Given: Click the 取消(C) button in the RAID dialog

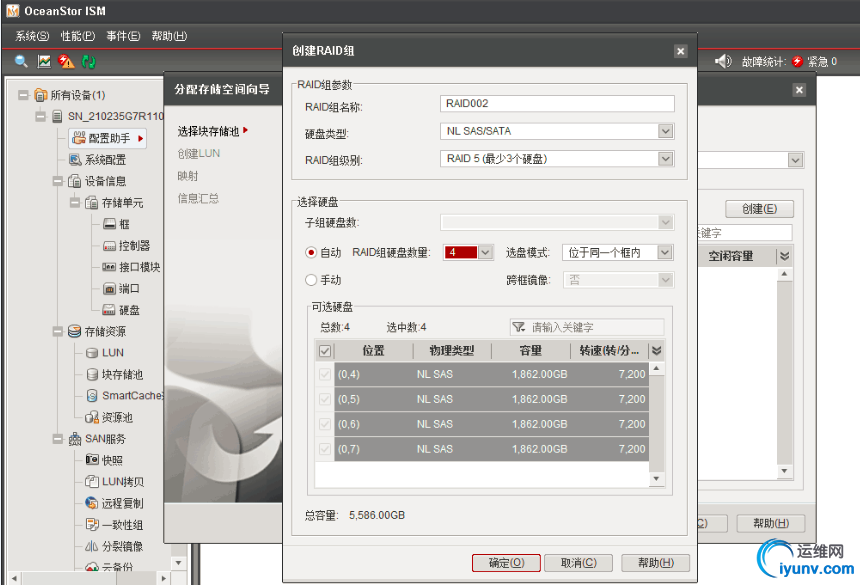Looking at the screenshot, I should coord(578,563).
